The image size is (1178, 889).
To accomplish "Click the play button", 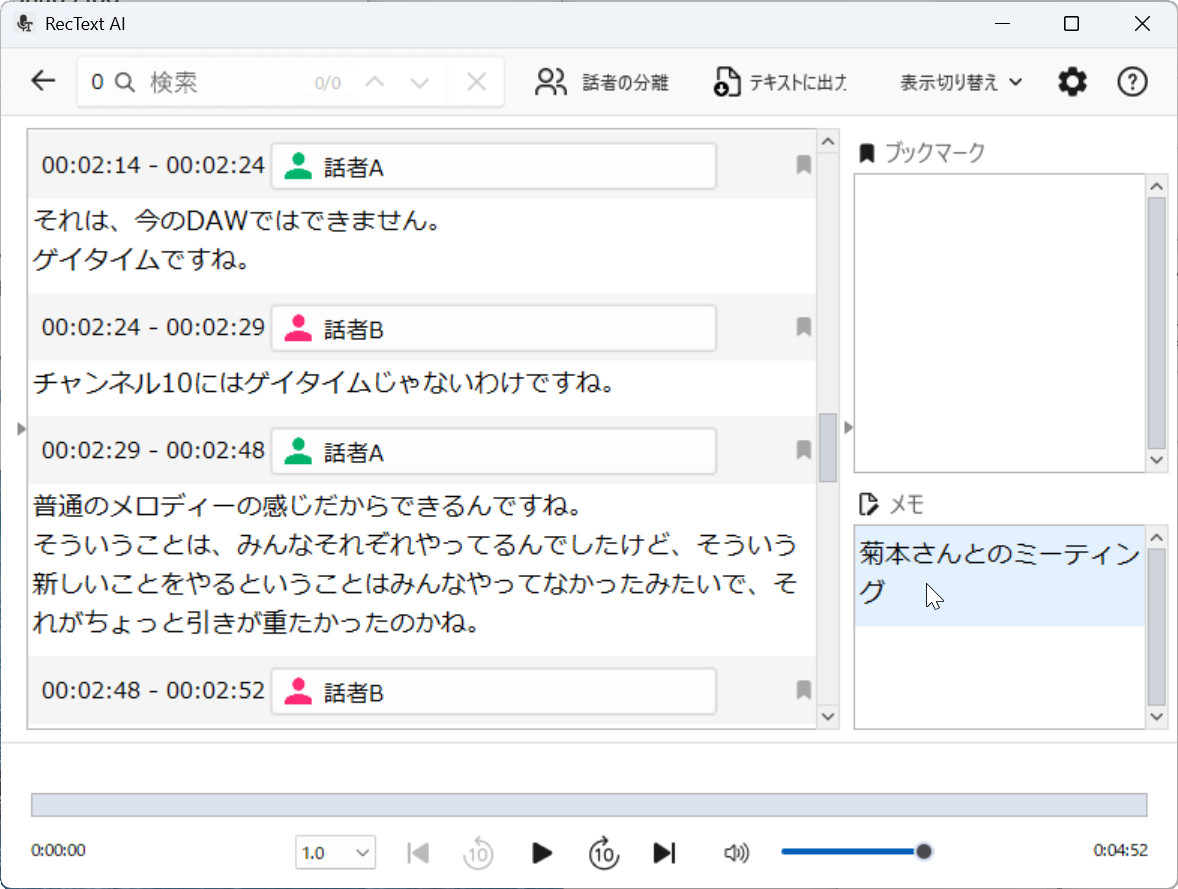I will [x=542, y=852].
